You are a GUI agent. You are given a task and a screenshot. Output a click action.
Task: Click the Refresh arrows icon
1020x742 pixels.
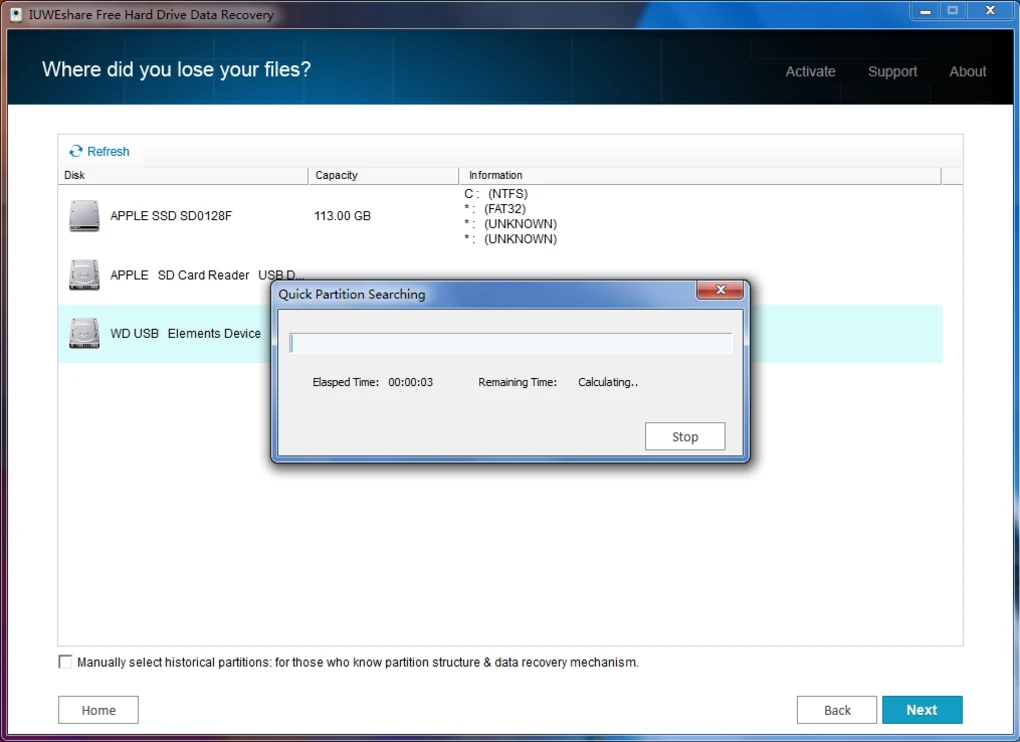point(76,152)
